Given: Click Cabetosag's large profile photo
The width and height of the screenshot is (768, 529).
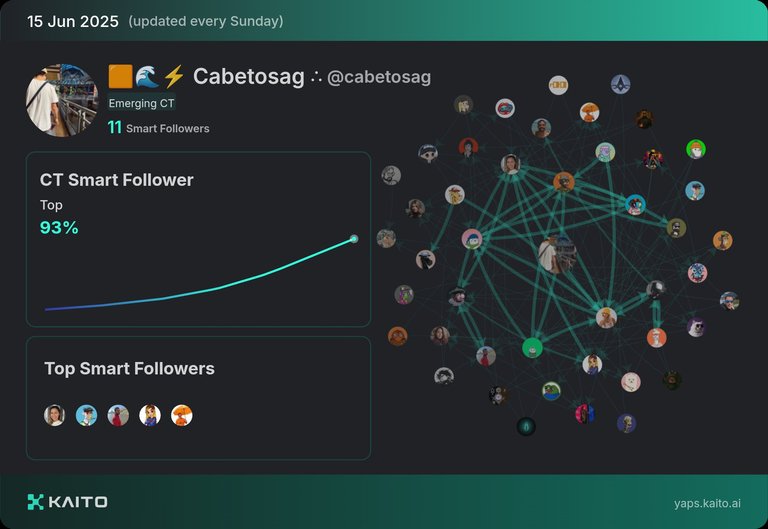Looking at the screenshot, I should (62, 100).
